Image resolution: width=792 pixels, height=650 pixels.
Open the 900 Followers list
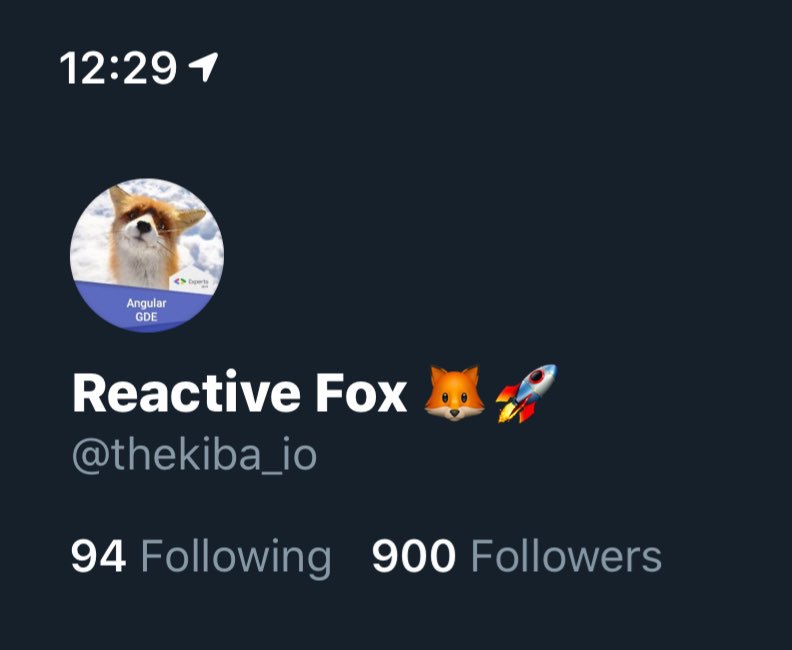tap(517, 556)
